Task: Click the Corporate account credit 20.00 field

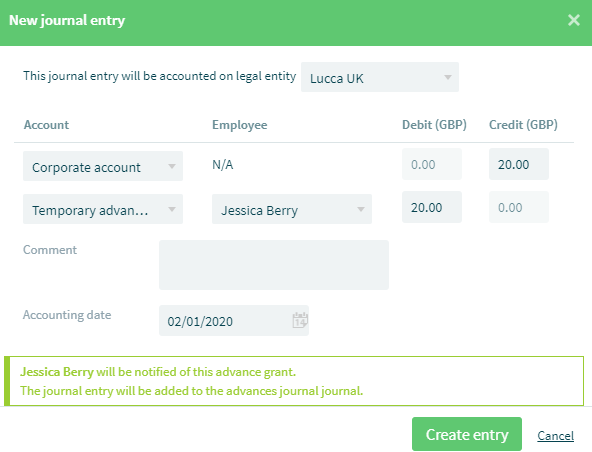Action: tap(519, 164)
